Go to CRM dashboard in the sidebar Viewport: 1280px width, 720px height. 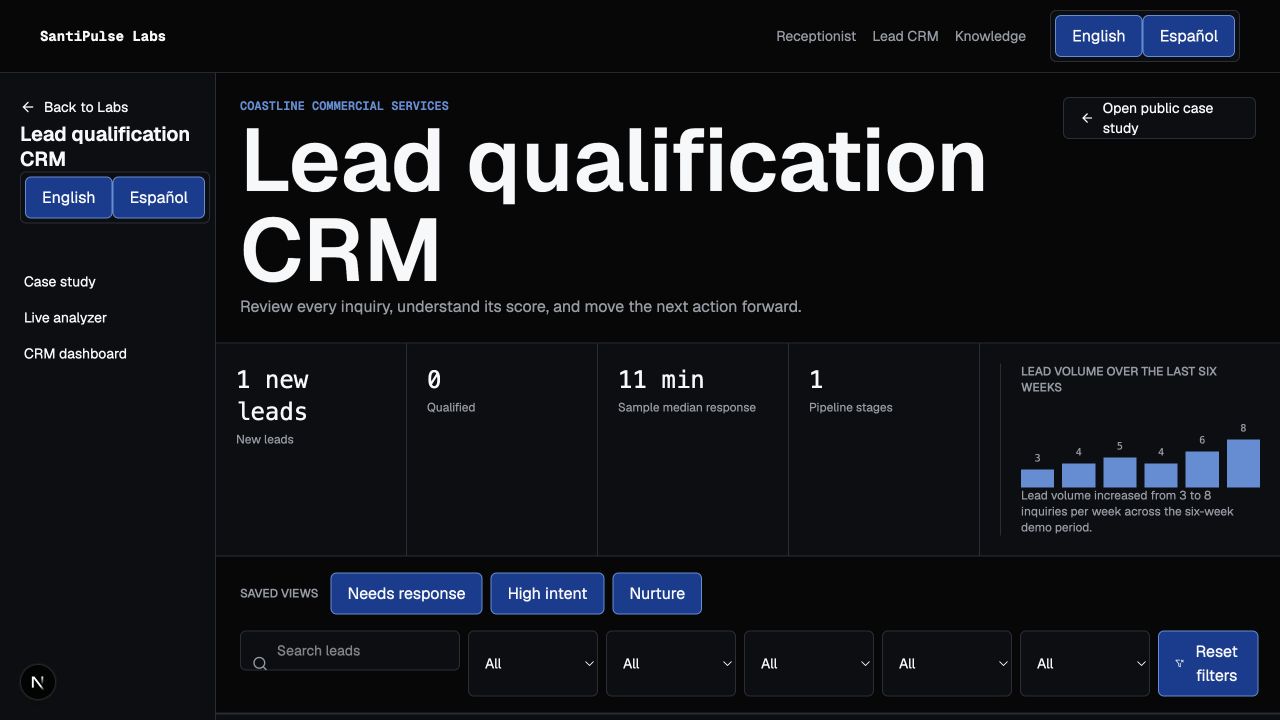coord(75,354)
